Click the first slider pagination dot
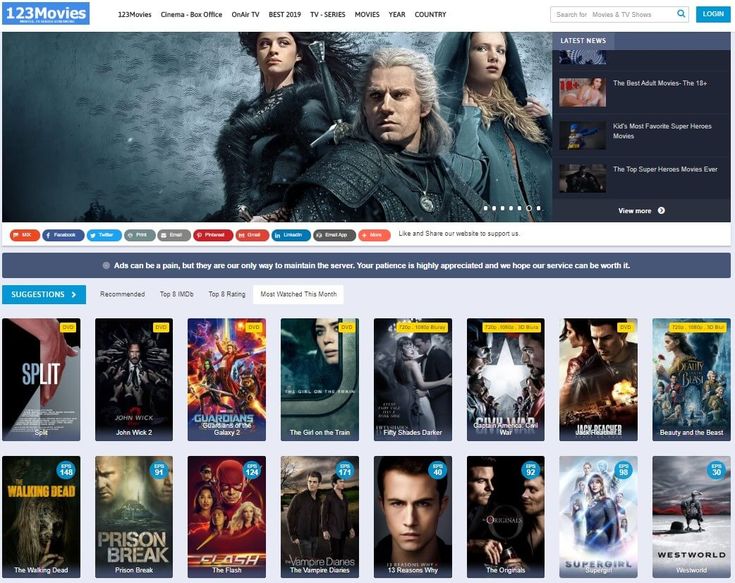The width and height of the screenshot is (735, 583). pos(486,208)
